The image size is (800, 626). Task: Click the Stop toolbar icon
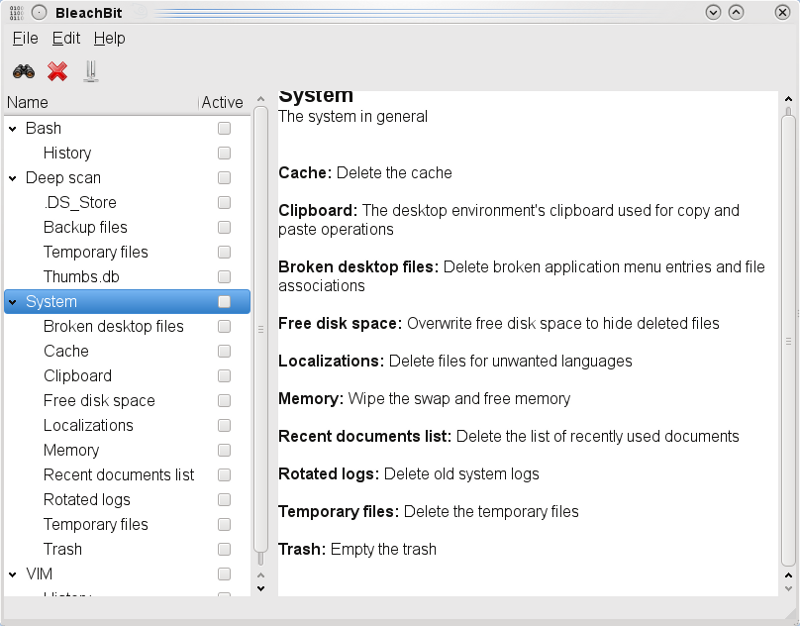pos(91,71)
